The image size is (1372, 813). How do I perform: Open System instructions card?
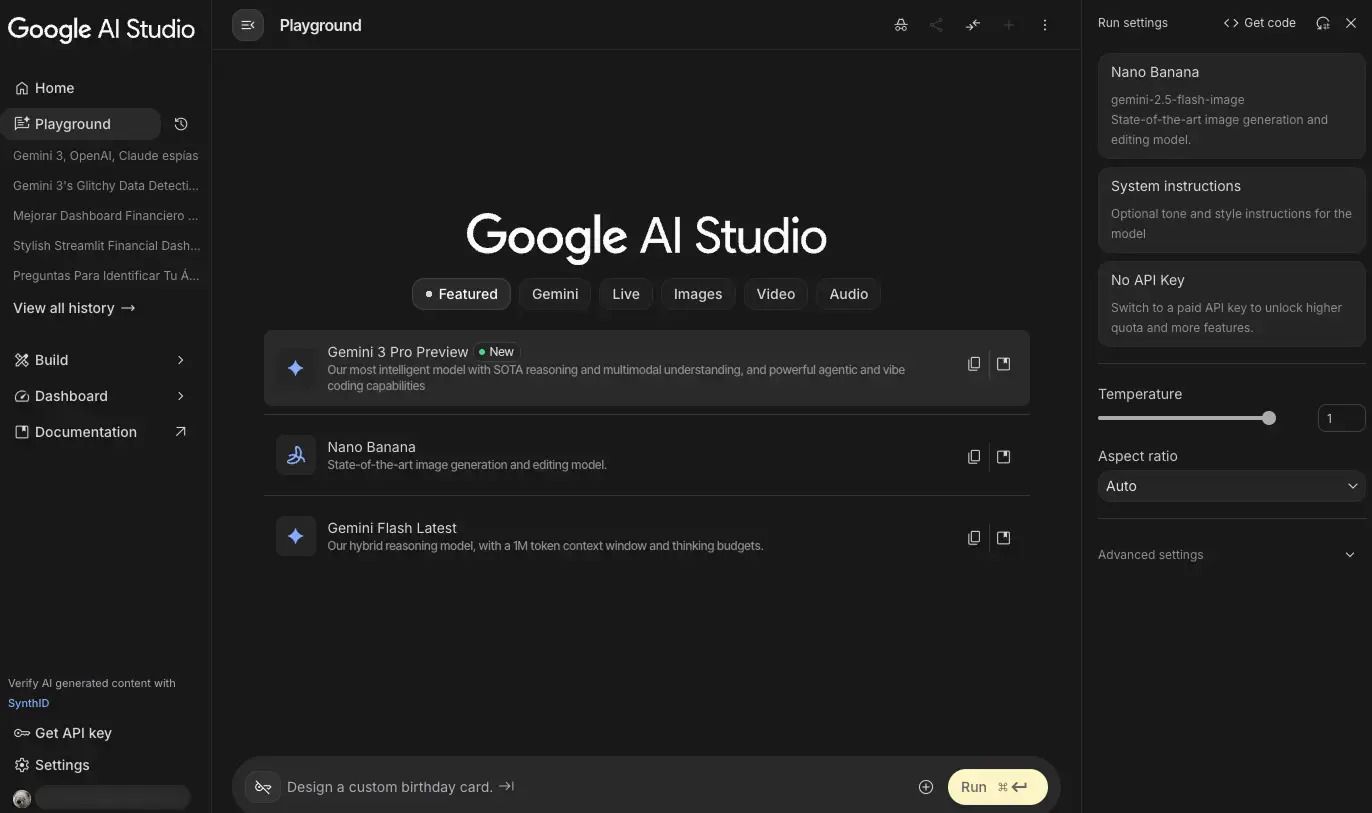[1231, 209]
